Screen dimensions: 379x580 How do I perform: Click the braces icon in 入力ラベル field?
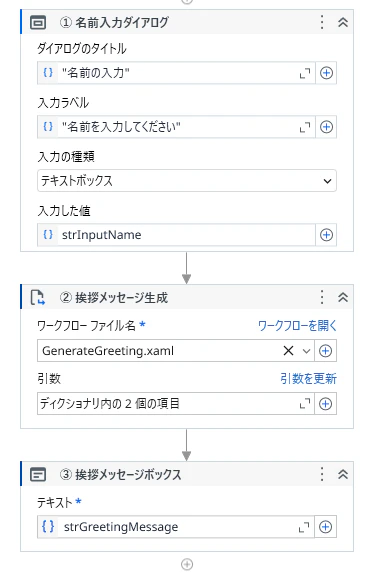[x=48, y=127]
